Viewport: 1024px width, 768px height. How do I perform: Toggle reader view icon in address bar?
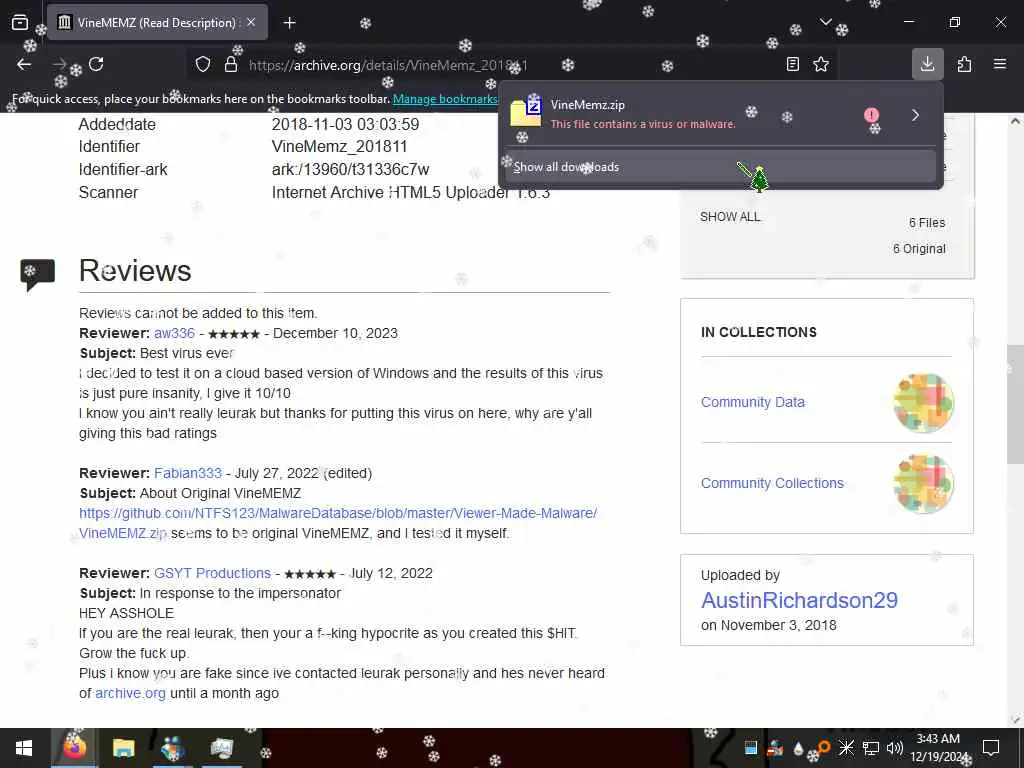point(792,64)
